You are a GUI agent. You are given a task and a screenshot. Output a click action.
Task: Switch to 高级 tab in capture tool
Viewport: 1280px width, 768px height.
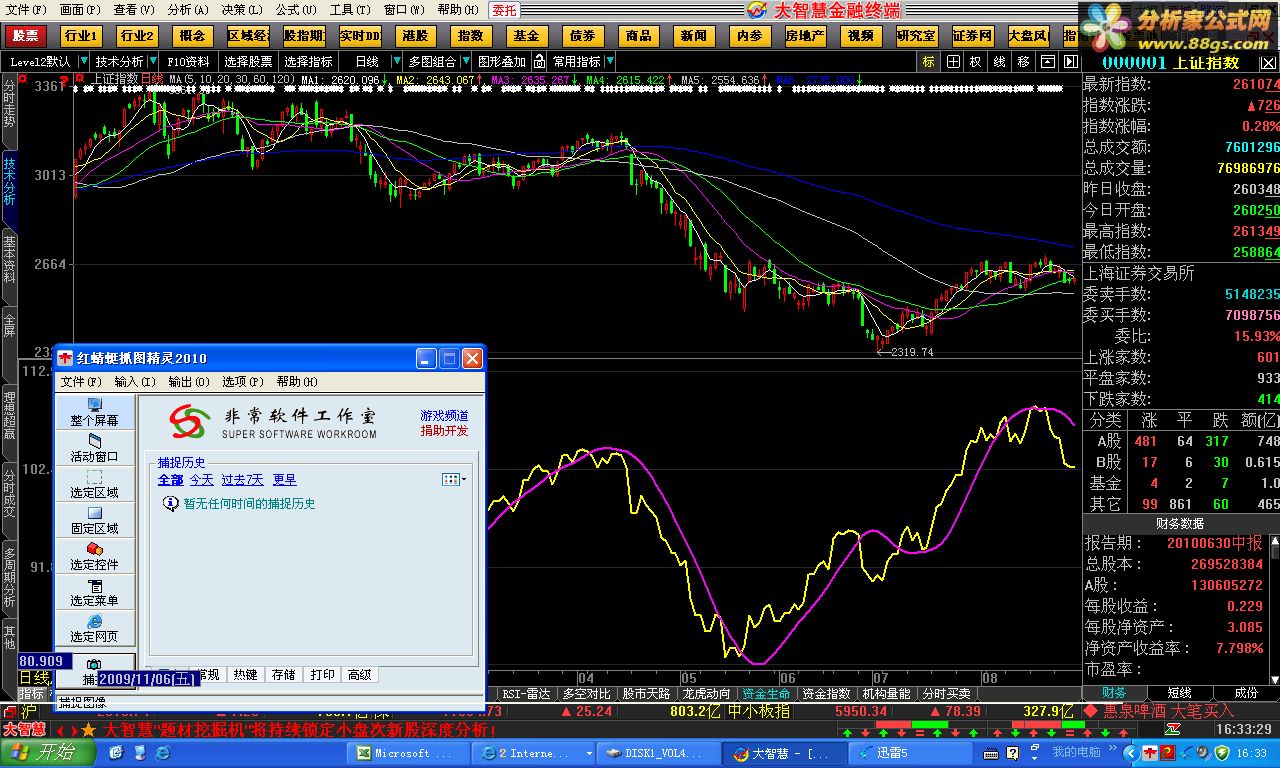coord(360,675)
